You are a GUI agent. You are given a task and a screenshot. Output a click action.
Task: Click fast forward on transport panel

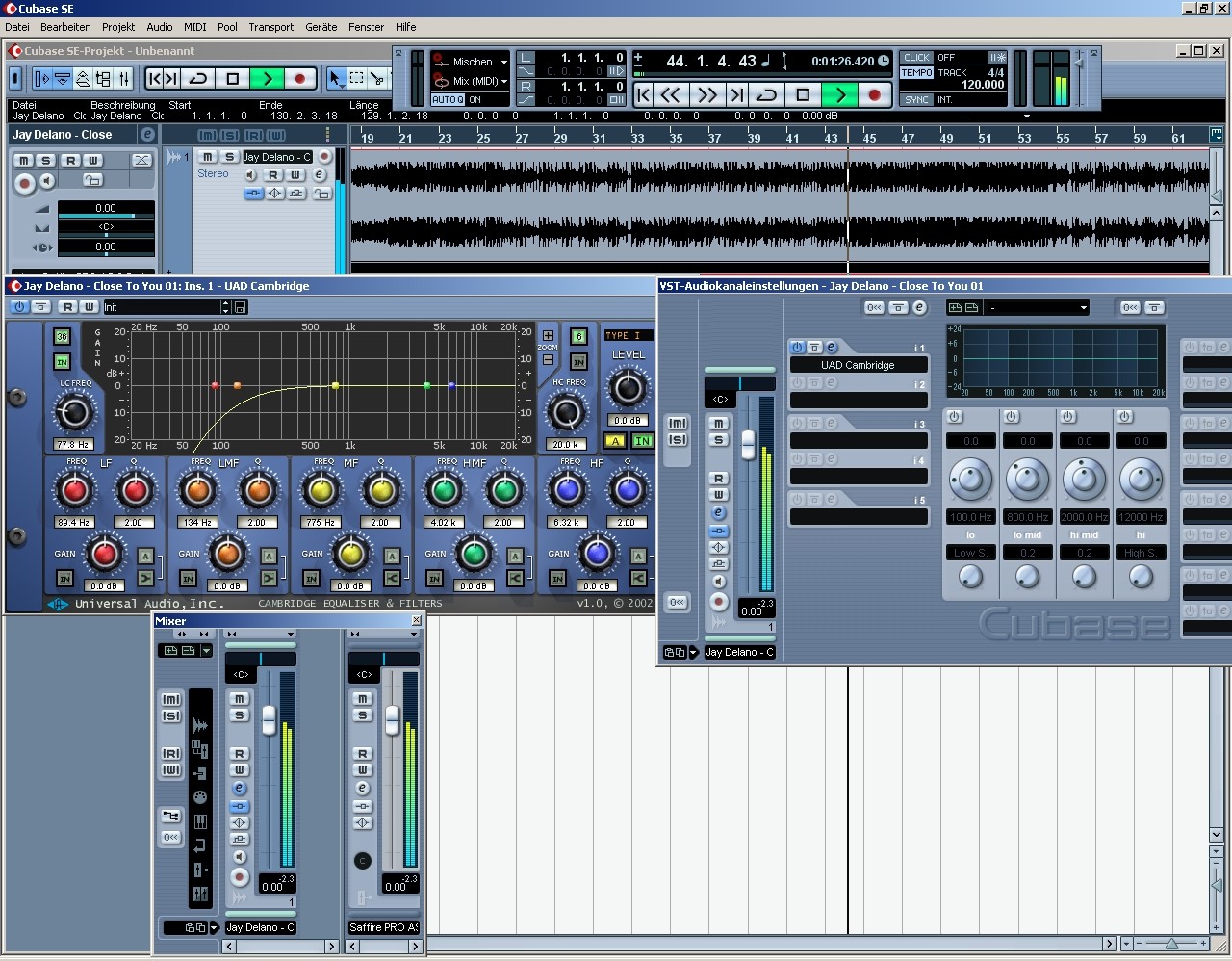(707, 94)
